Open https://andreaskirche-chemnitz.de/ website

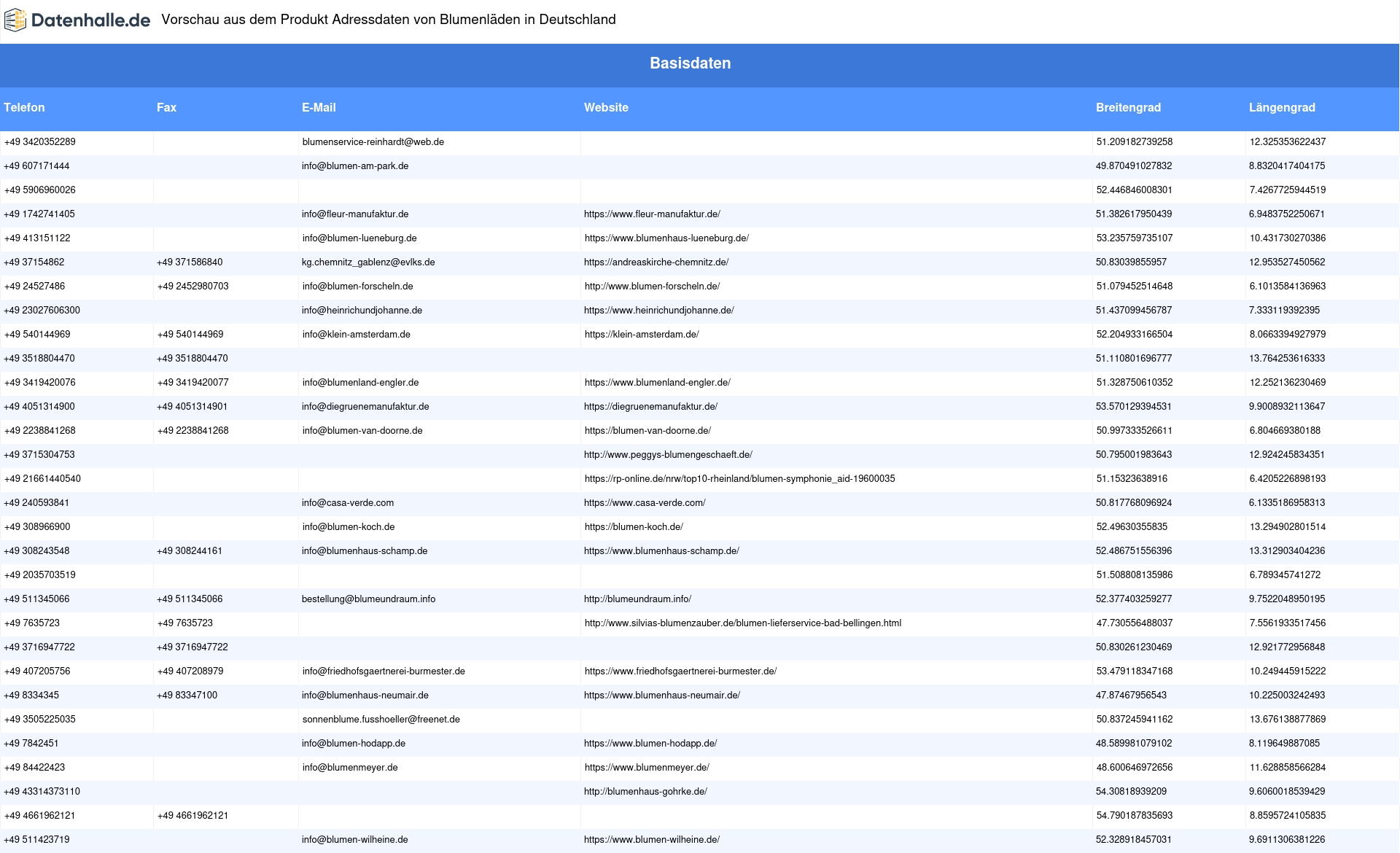656,262
